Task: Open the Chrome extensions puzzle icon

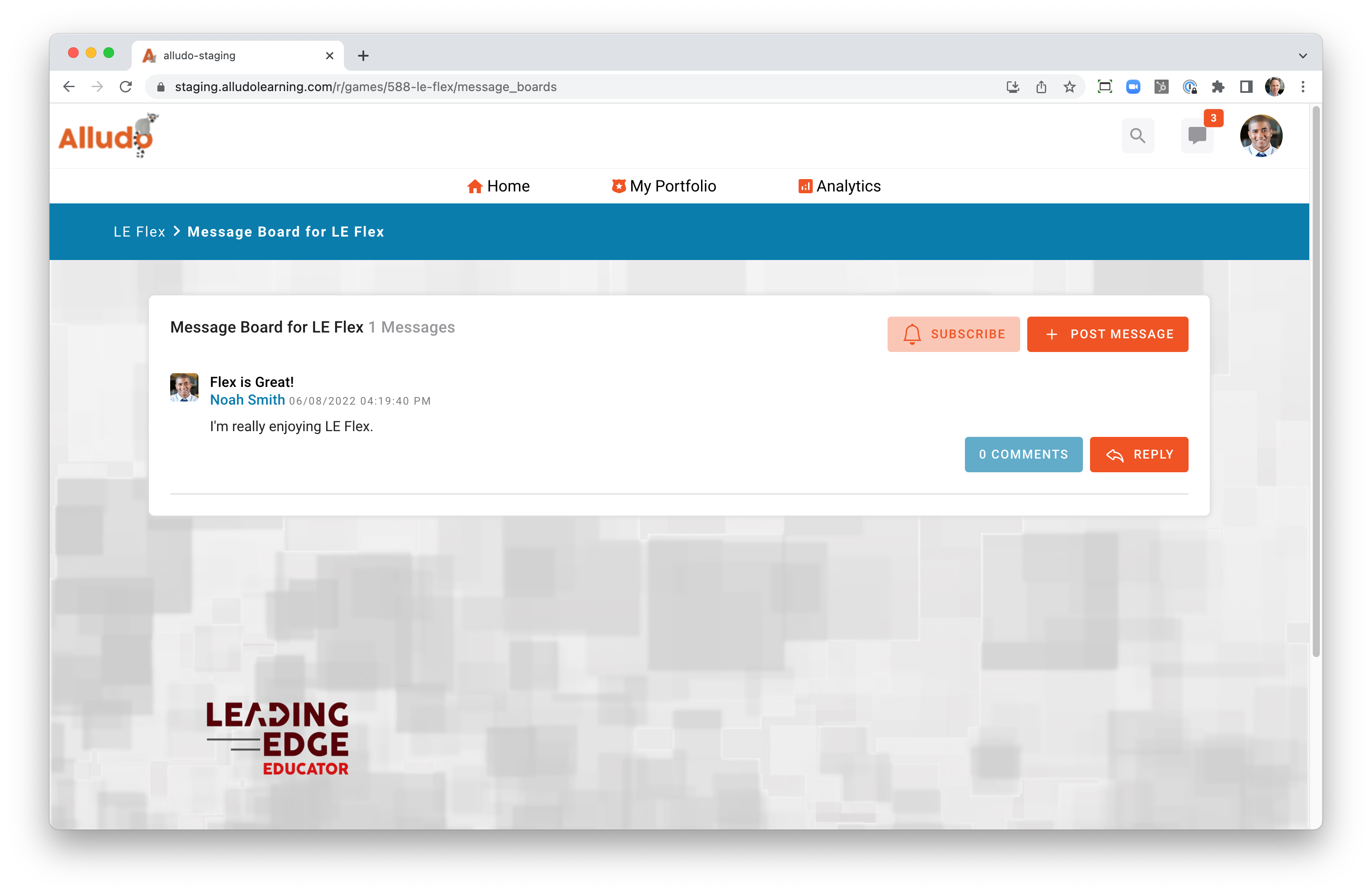Action: click(x=1217, y=87)
